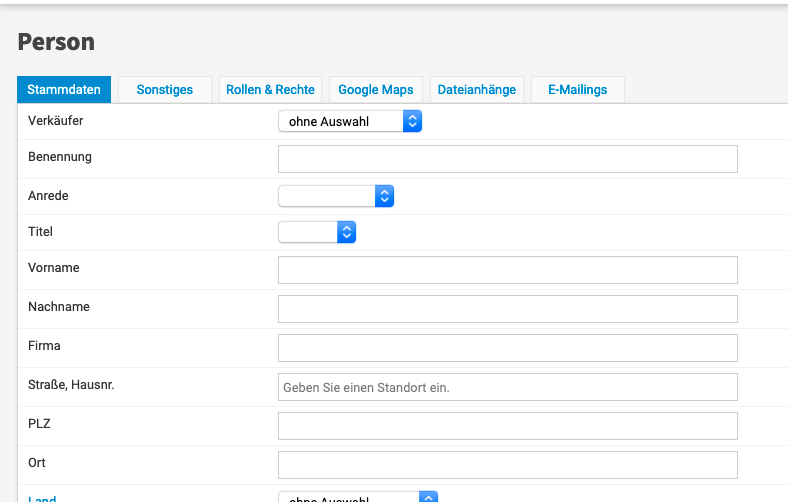This screenshot has height=502, width=788.
Task: Focus the PLZ input field
Action: pos(507,426)
